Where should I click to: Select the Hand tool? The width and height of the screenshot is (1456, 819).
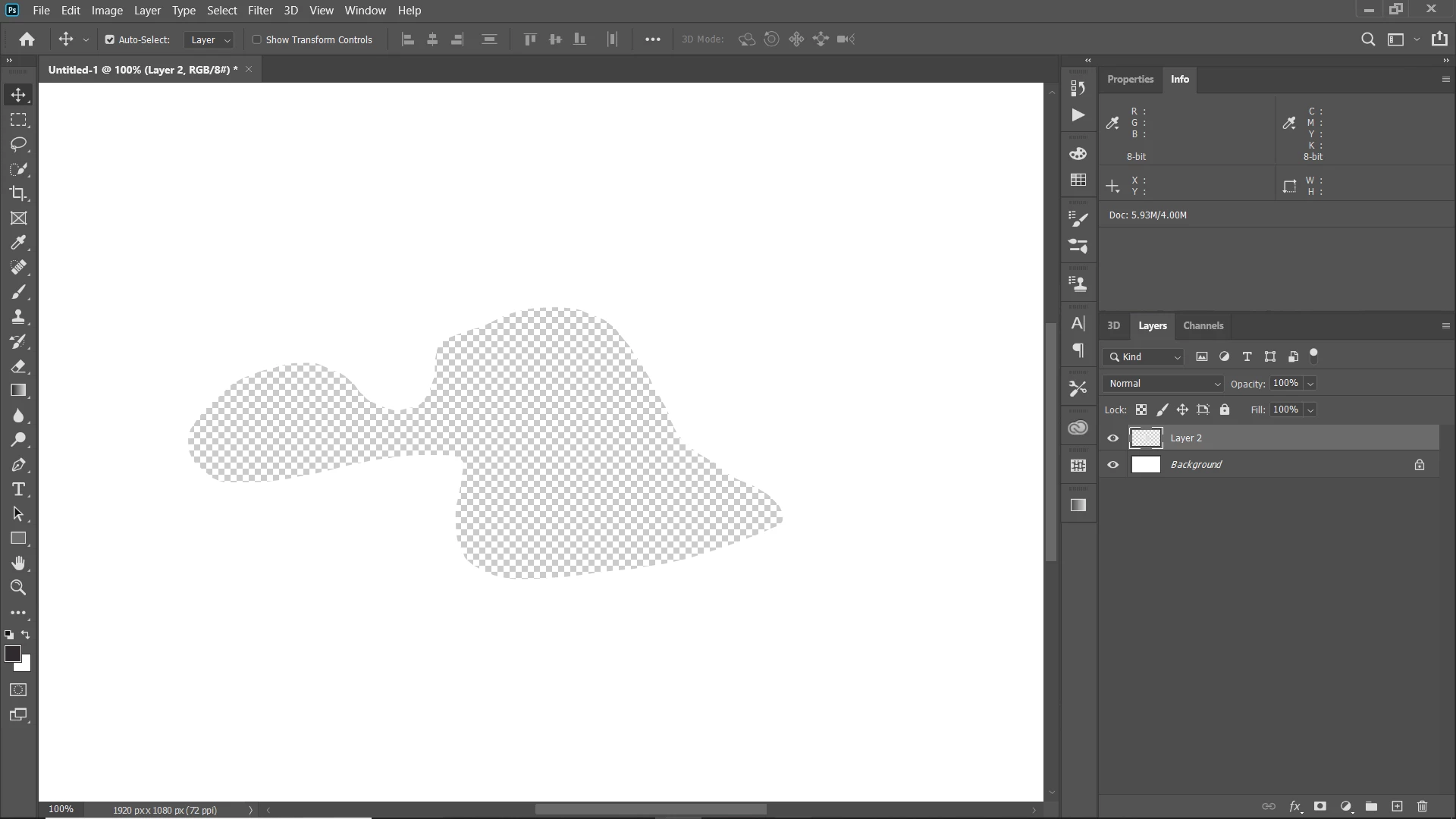click(x=18, y=563)
